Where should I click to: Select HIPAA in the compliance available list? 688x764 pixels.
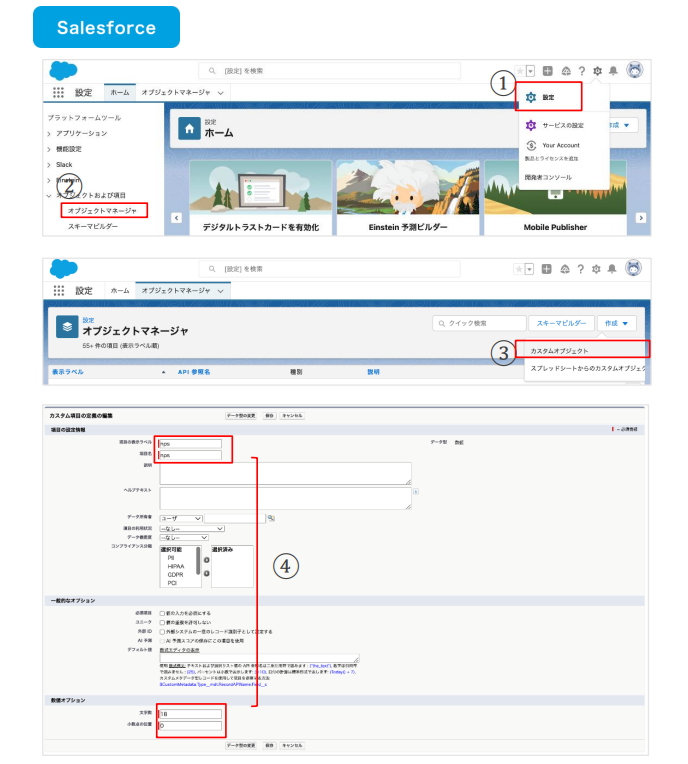pyautogui.click(x=176, y=567)
